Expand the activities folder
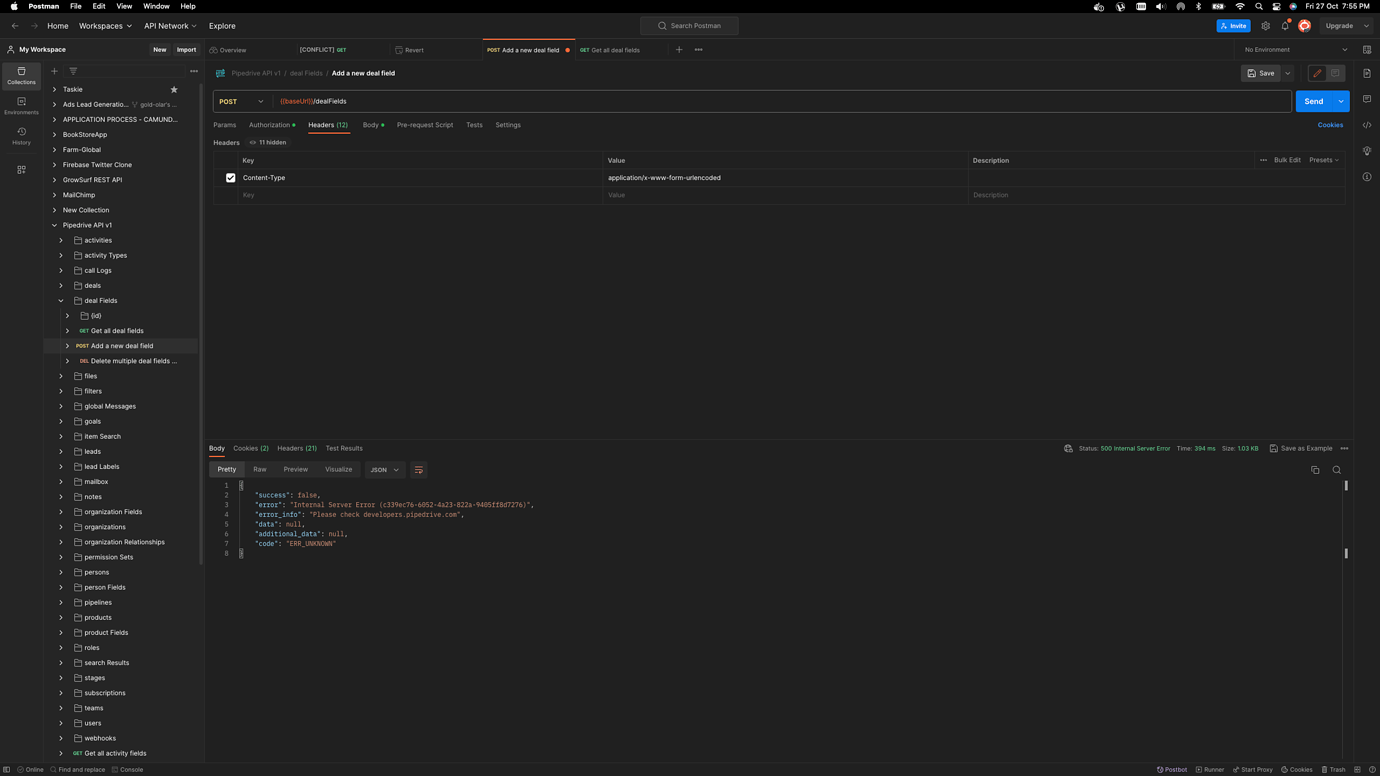The width and height of the screenshot is (1380, 776). [61, 240]
